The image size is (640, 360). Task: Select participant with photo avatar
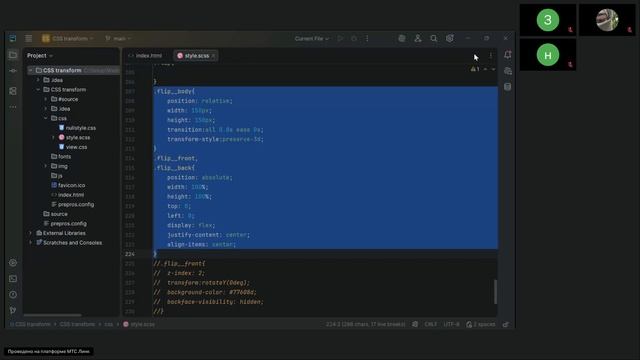607,20
